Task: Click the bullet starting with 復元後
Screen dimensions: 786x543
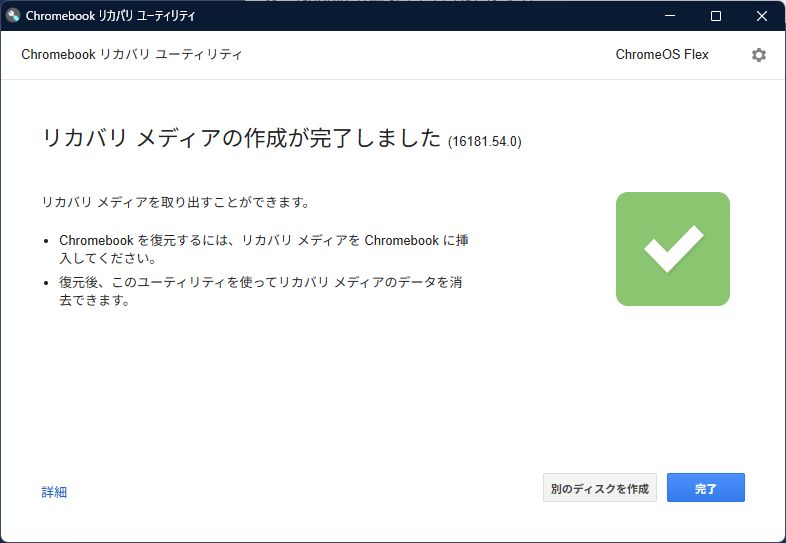Action: [x=261, y=291]
